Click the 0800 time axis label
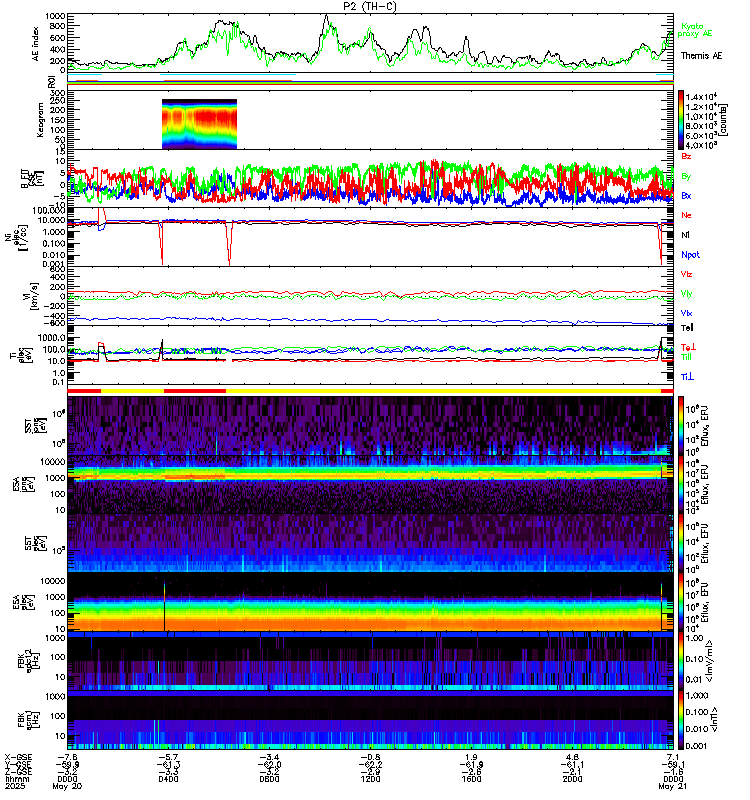 coord(269,779)
